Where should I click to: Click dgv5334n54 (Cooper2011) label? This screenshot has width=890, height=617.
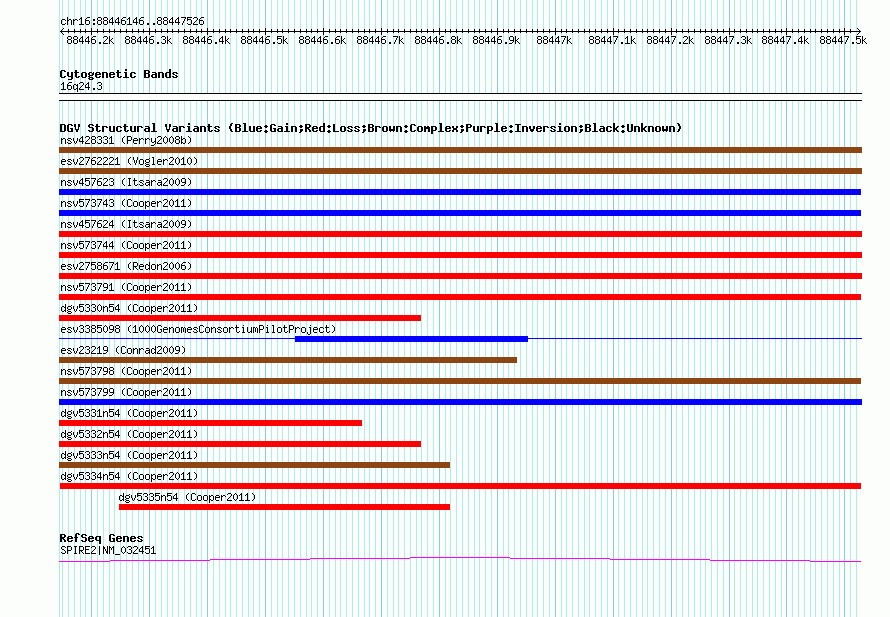coord(129,476)
